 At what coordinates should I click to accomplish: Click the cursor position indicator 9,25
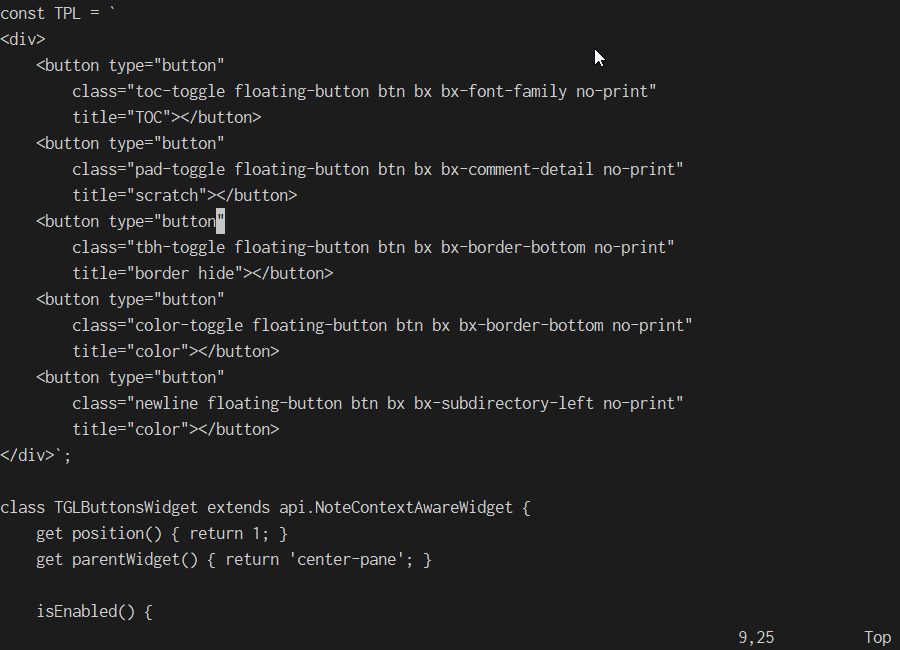click(x=756, y=637)
